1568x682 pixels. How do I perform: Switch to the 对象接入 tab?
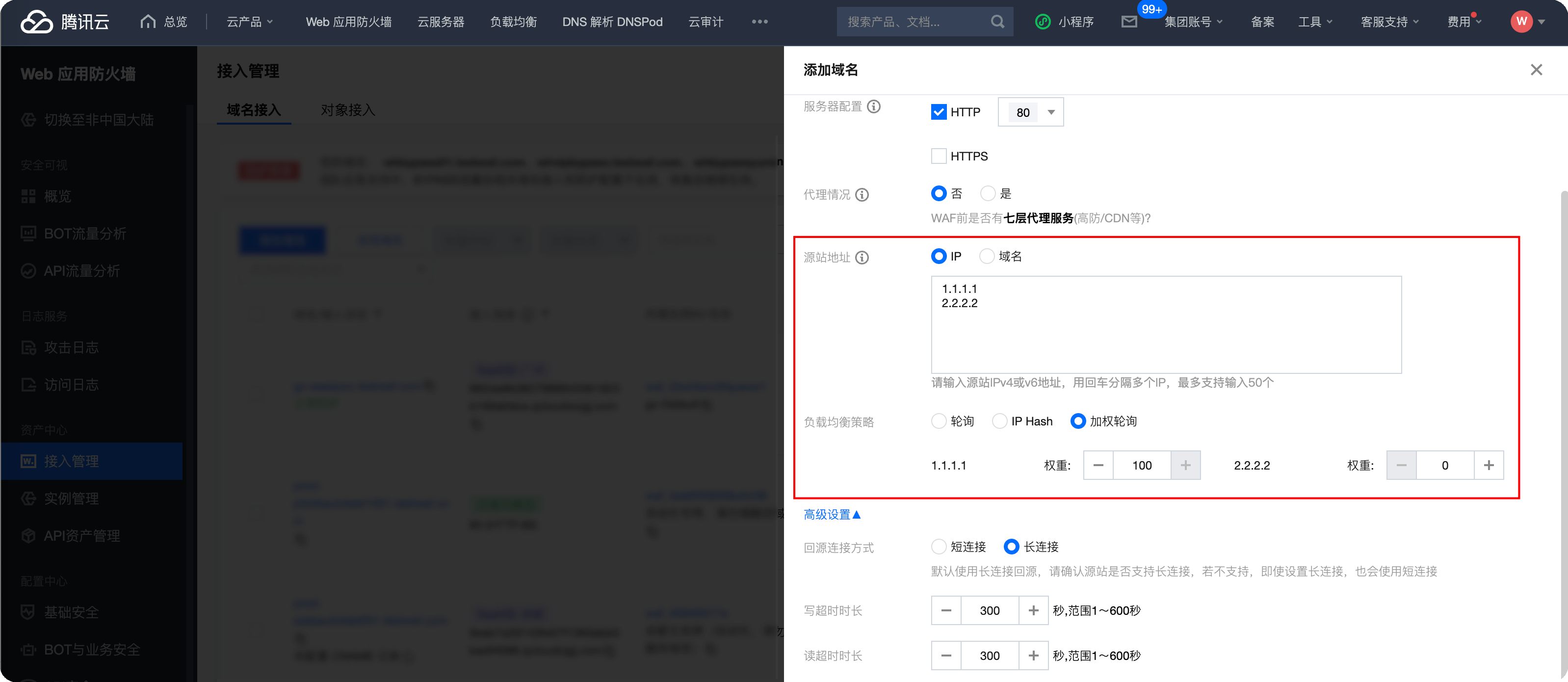coord(347,110)
